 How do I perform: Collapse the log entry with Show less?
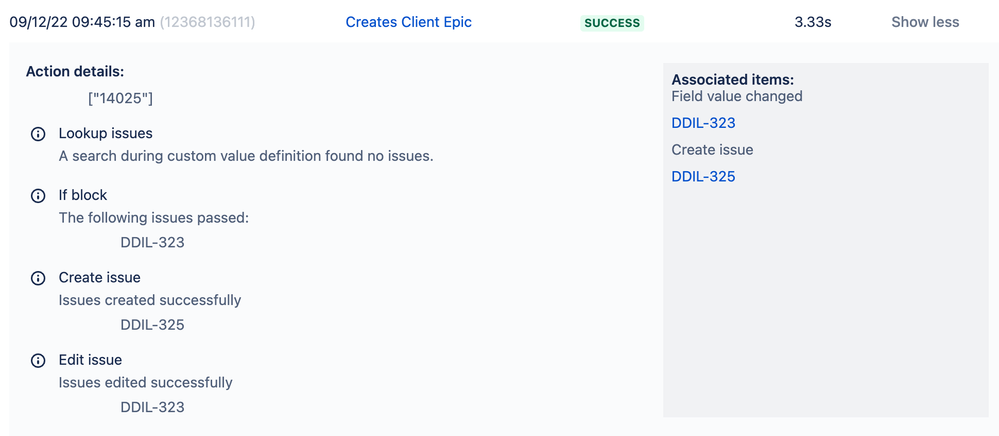924,22
